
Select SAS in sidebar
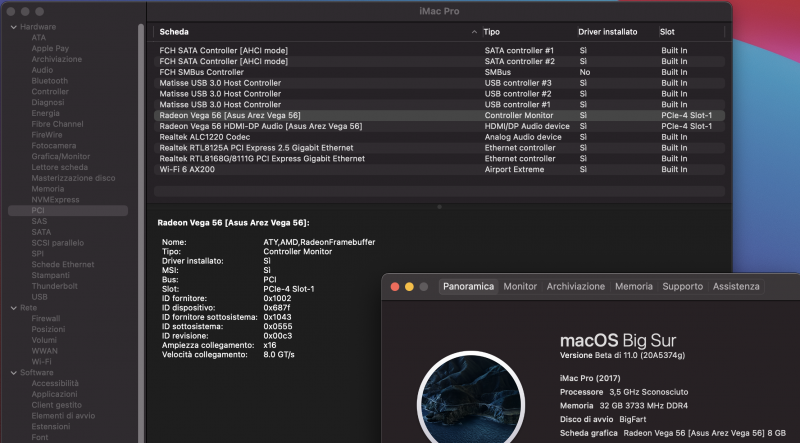(39, 221)
